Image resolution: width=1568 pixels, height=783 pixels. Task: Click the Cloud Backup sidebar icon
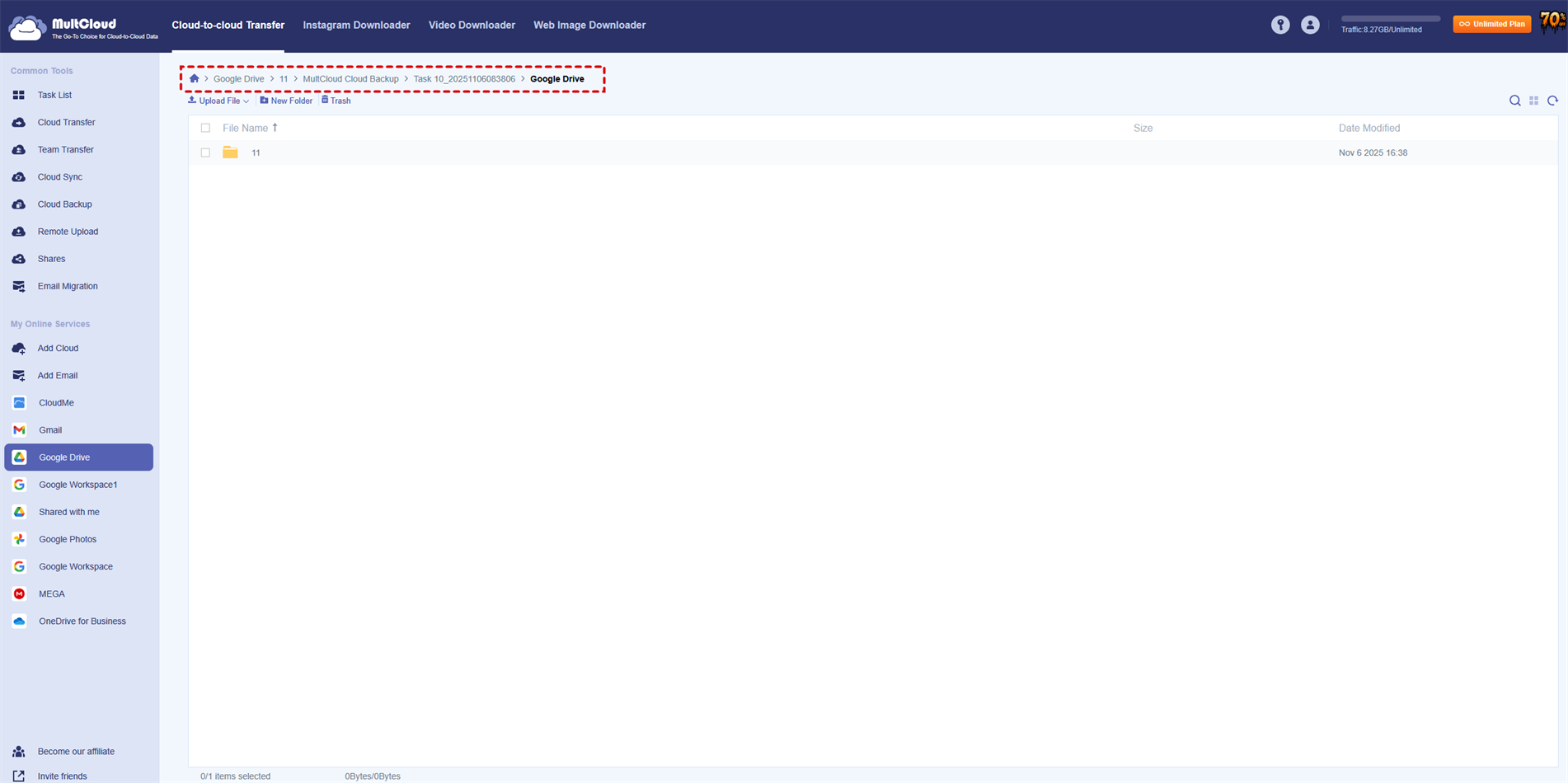19,204
